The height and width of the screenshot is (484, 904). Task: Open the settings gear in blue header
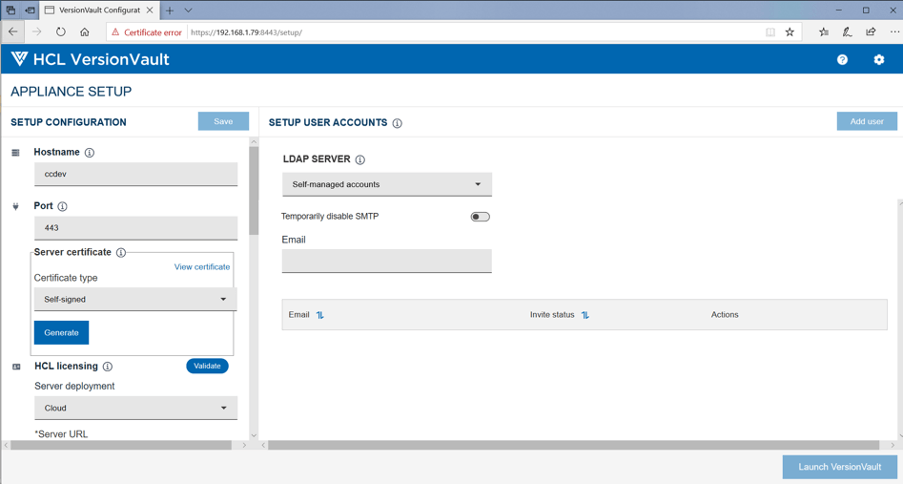879,59
